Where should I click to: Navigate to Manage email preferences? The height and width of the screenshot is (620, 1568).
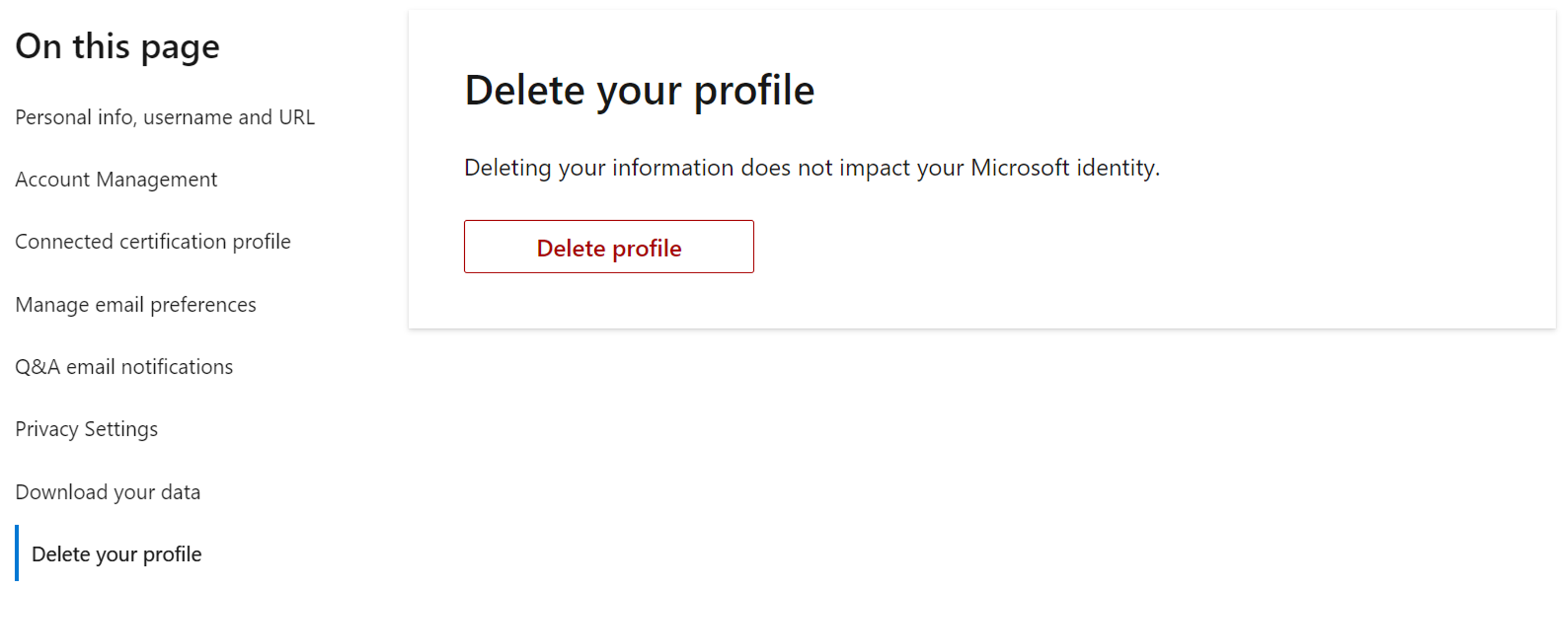(135, 304)
